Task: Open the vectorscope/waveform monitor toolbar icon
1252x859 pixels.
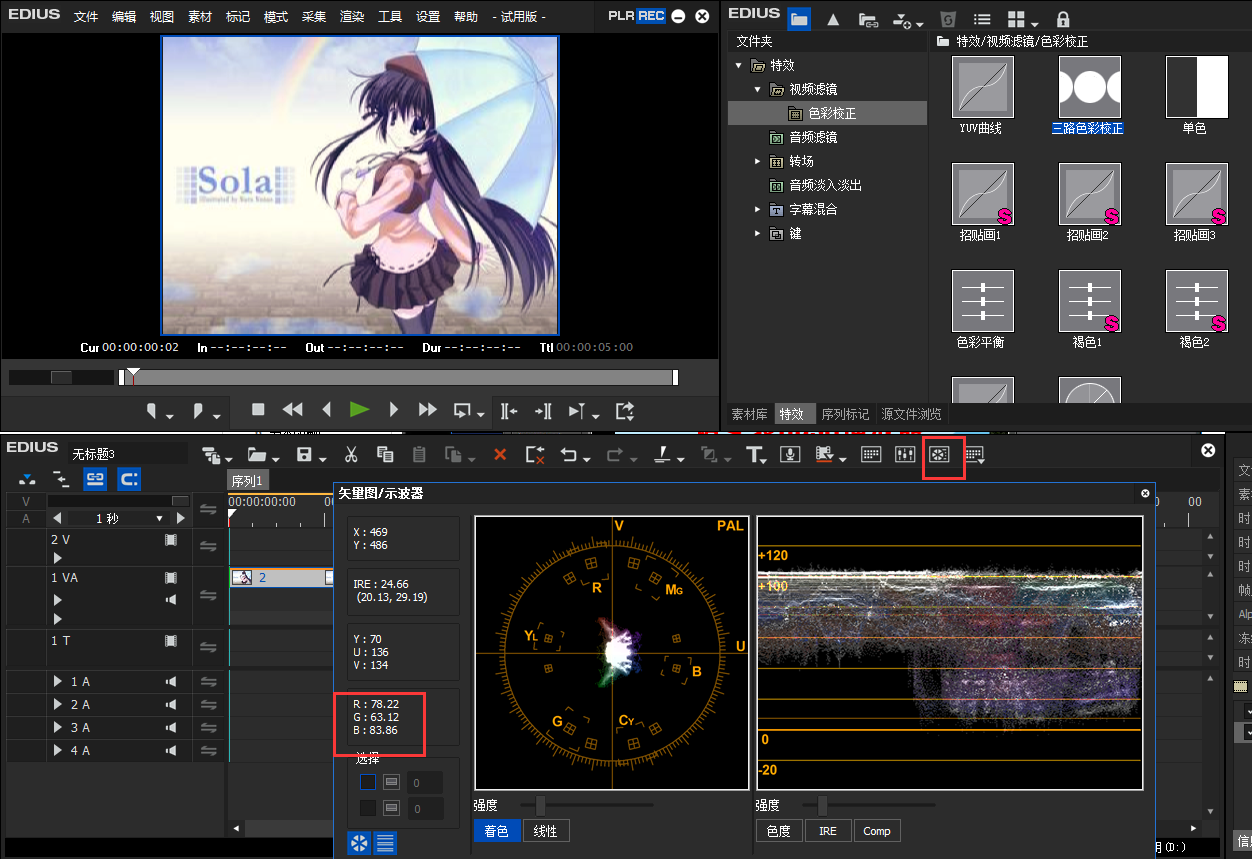Action: coord(938,455)
